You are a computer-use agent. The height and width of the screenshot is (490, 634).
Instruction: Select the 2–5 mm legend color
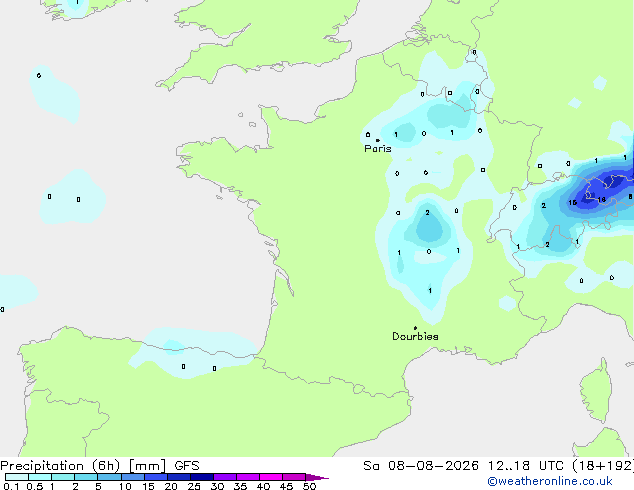coord(86,477)
